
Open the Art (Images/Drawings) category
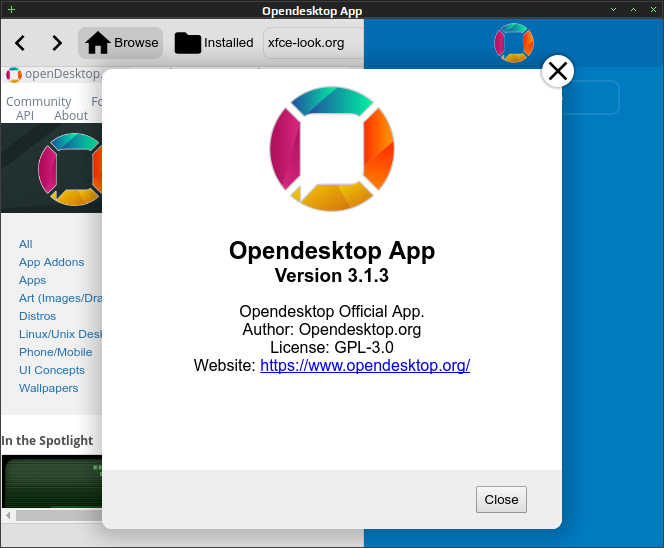click(x=60, y=298)
